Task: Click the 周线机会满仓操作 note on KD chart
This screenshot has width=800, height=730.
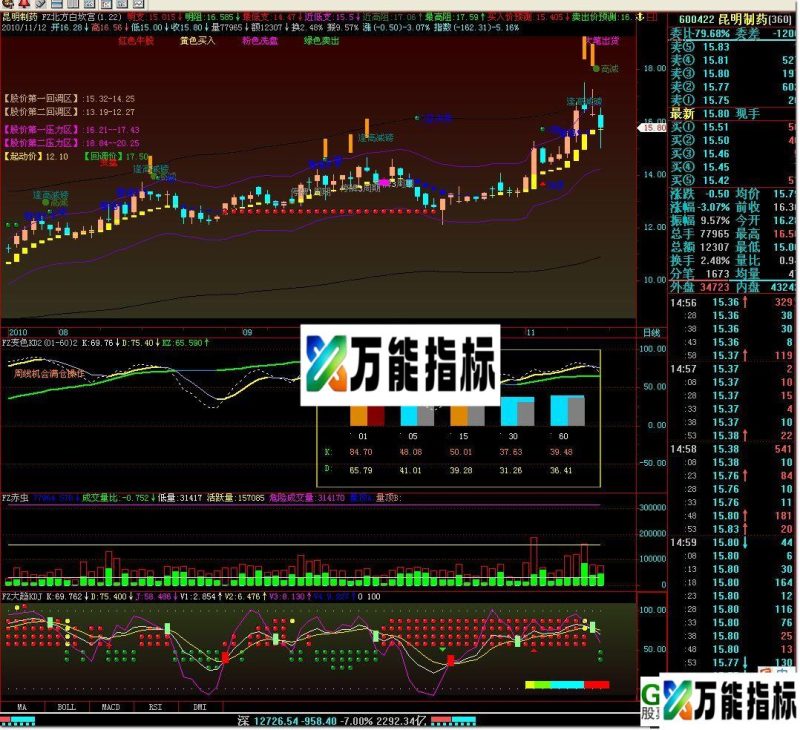Action: (49, 373)
